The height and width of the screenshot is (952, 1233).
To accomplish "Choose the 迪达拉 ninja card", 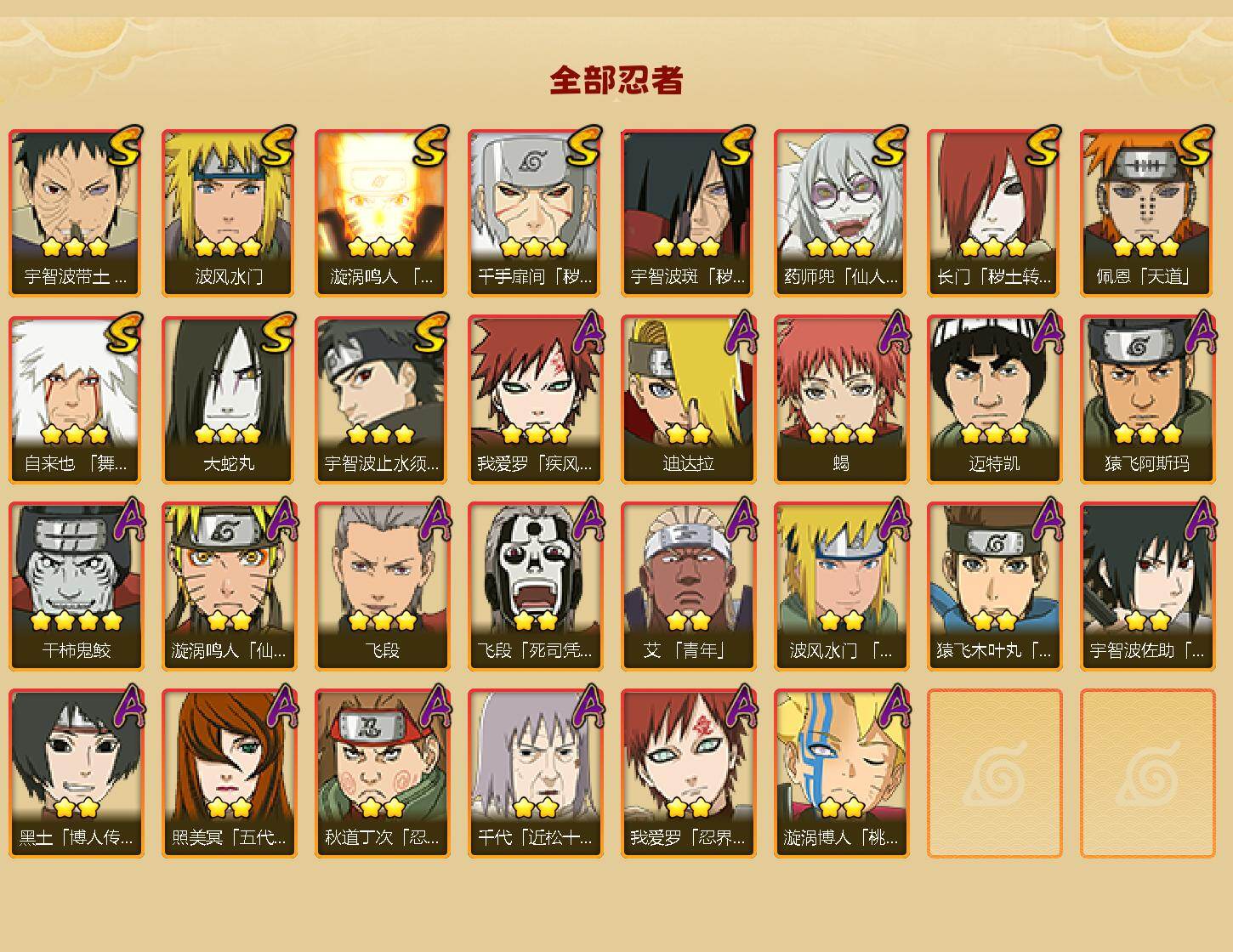I will [x=688, y=399].
